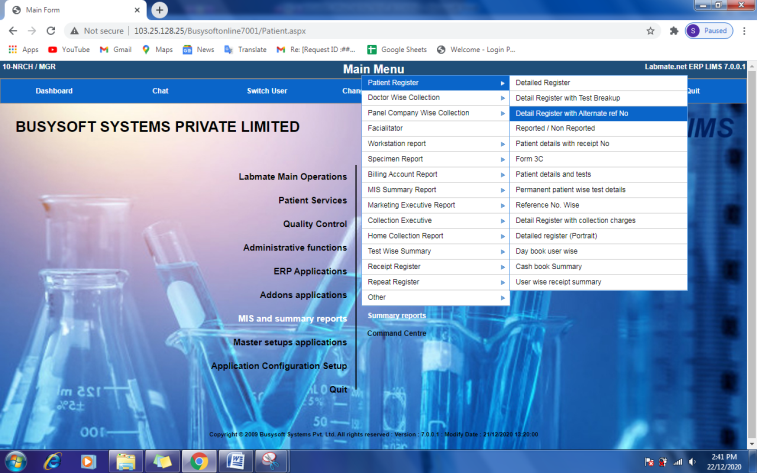Image resolution: width=757 pixels, height=473 pixels.
Task: Click the browser forward arrow
Action: pos(32,31)
